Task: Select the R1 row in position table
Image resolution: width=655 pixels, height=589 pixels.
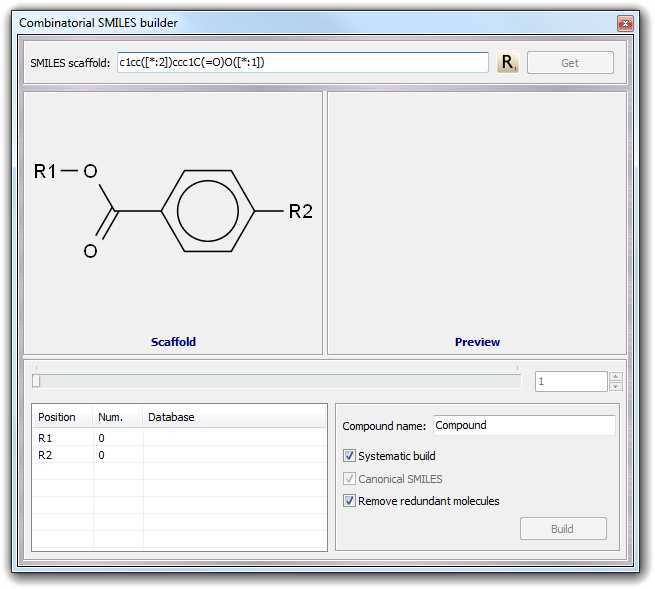Action: [x=179, y=438]
